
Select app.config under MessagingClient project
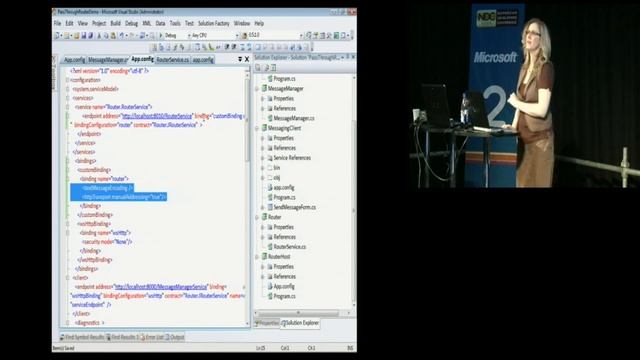click(284, 188)
